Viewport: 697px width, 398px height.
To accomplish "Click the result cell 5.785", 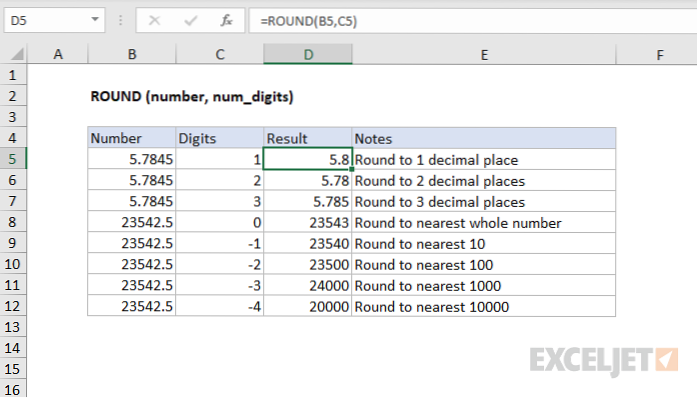I will click(308, 201).
